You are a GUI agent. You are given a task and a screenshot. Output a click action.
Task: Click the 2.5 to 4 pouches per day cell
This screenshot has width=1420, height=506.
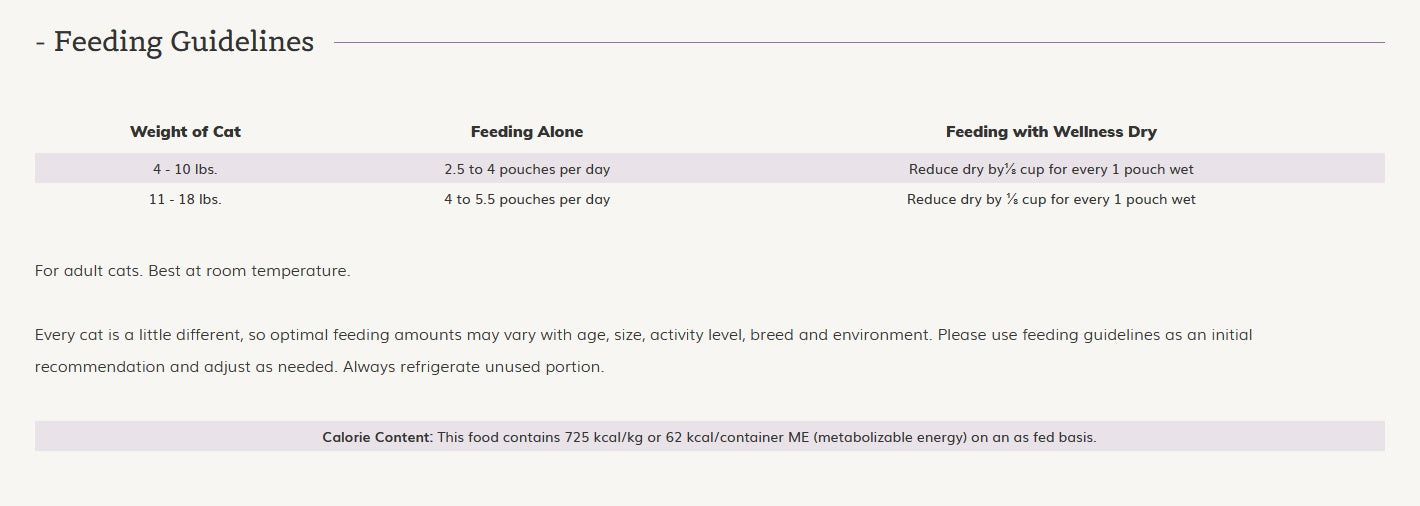pyautogui.click(x=527, y=170)
